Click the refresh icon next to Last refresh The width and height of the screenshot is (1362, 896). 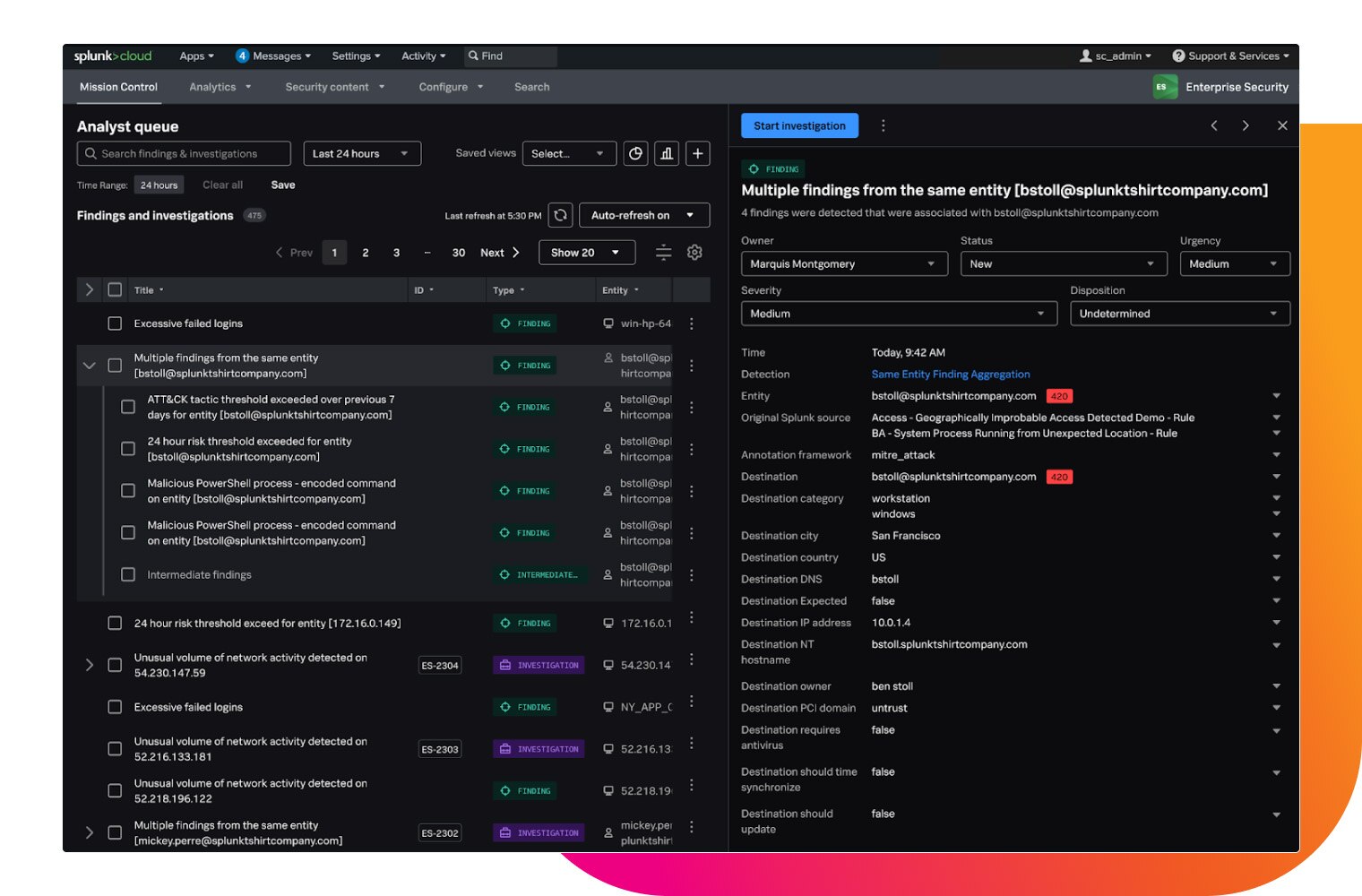[560, 215]
